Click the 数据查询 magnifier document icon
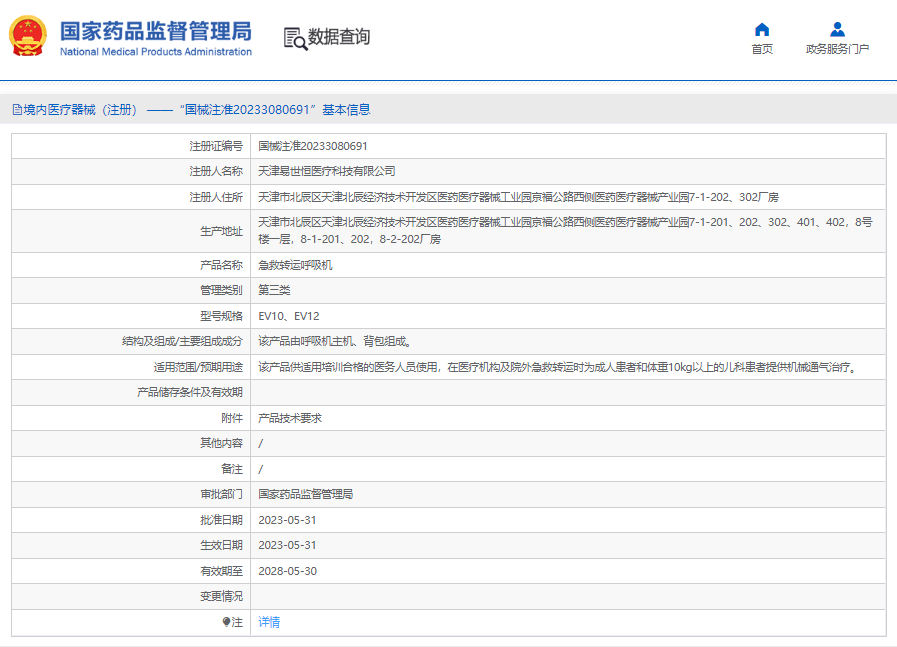Viewport: 897px width, 647px height. 295,38
